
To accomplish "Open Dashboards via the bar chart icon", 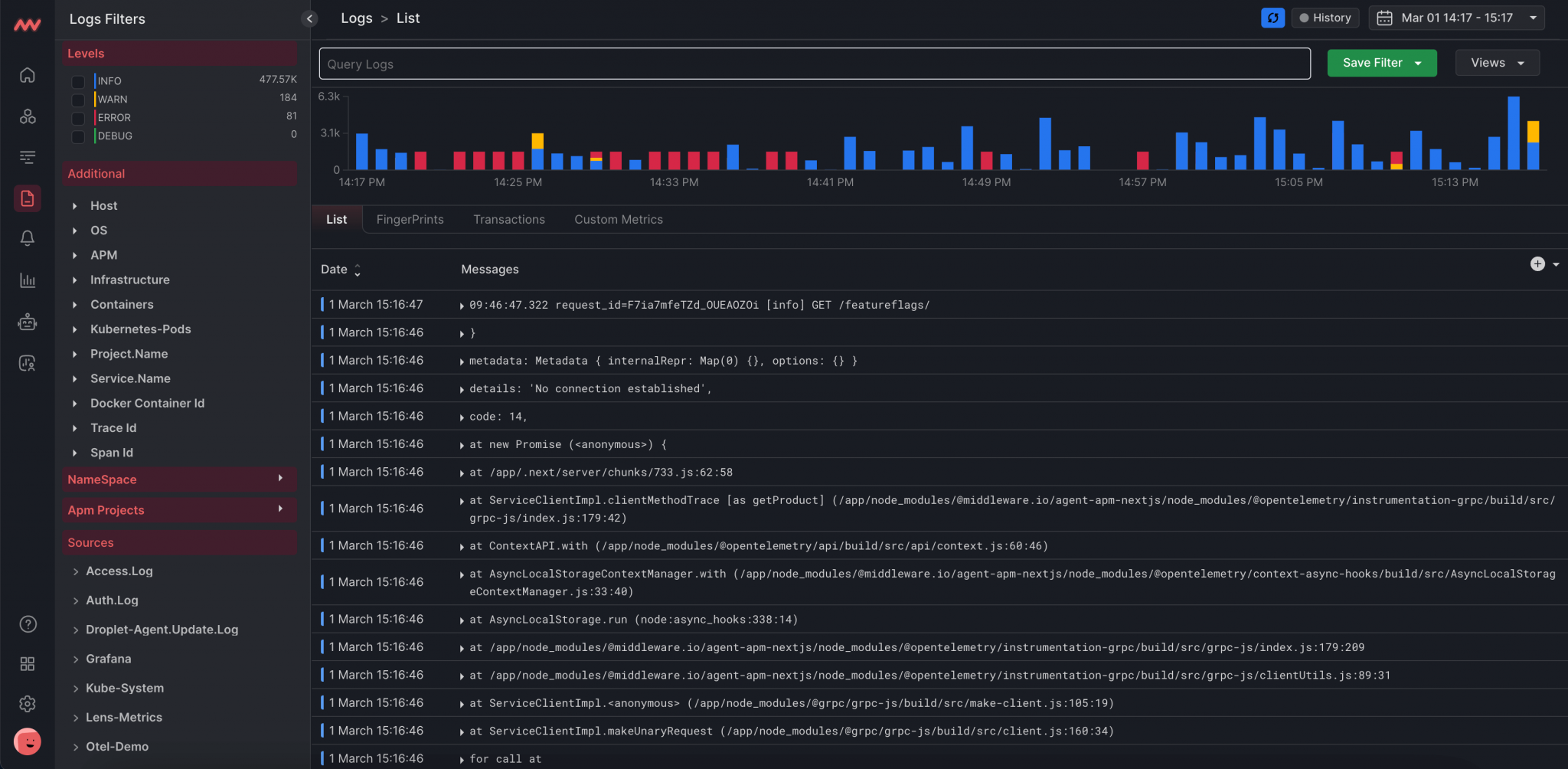I will tap(28, 280).
